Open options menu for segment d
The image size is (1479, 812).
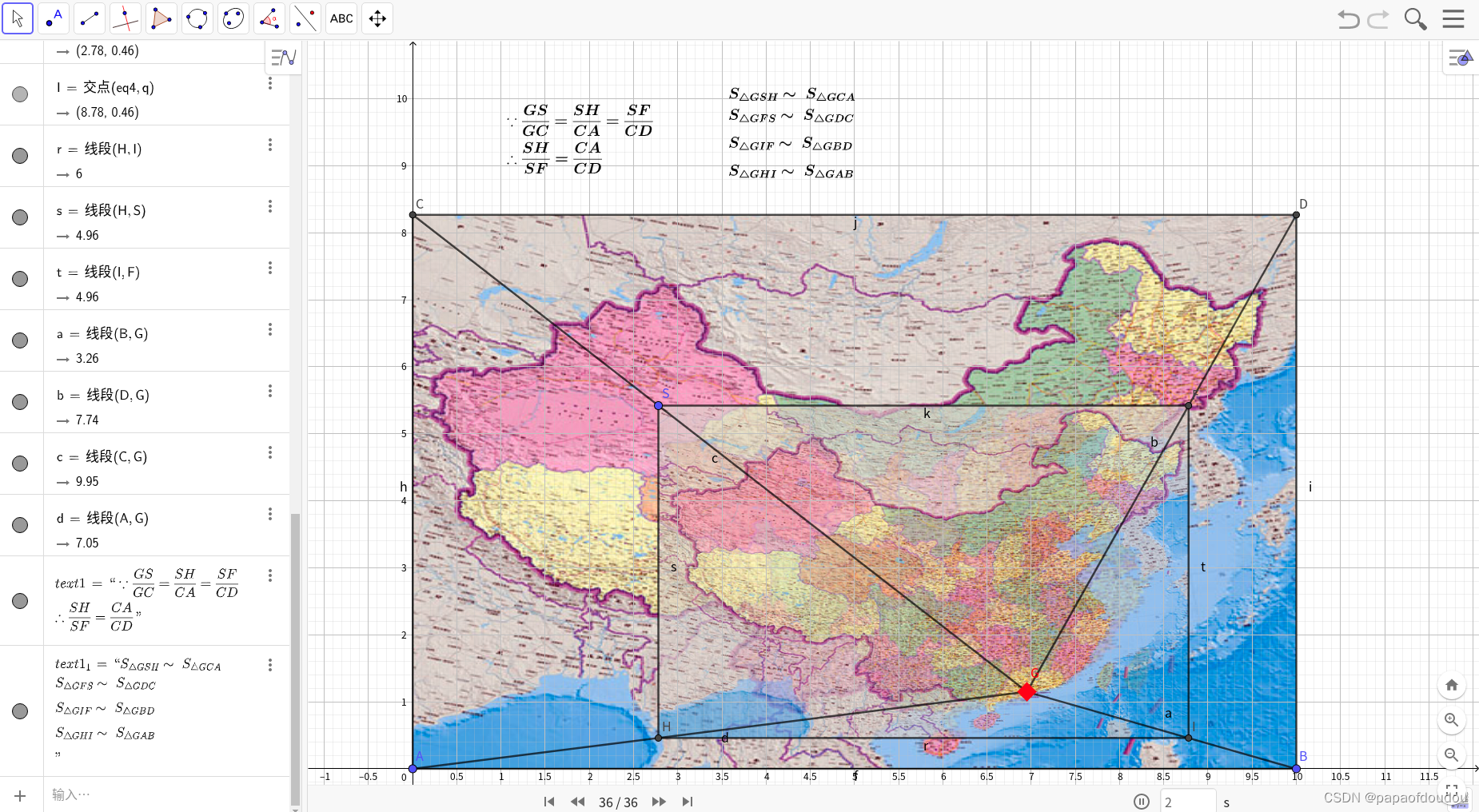coord(270,514)
